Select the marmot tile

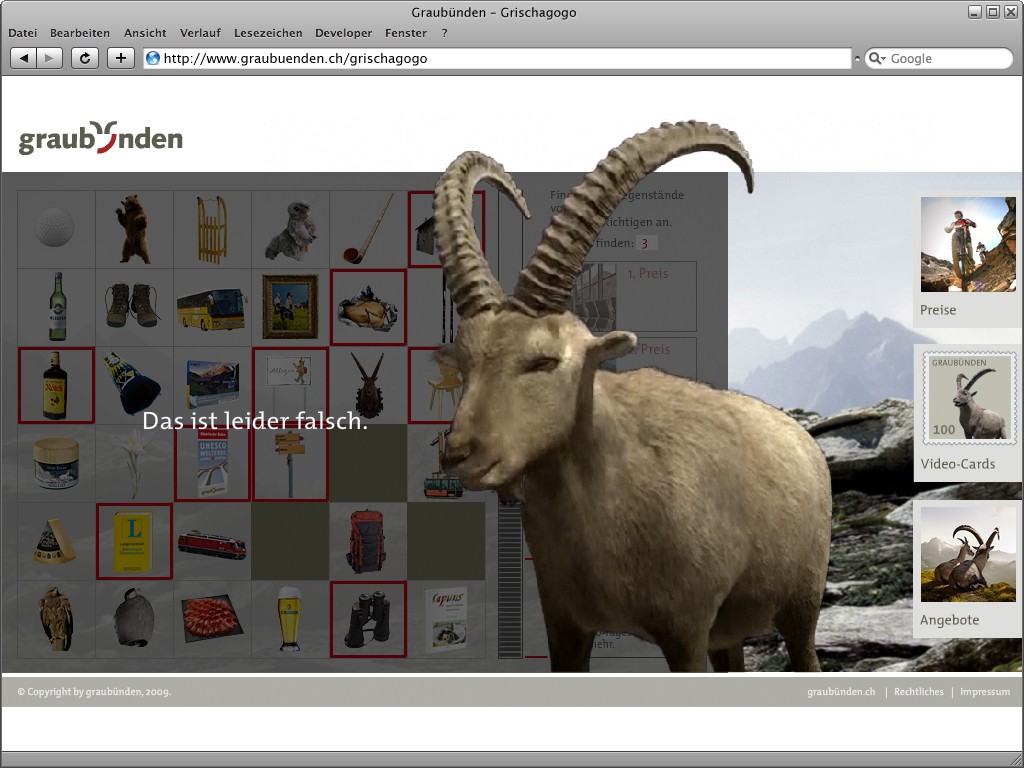[291, 229]
